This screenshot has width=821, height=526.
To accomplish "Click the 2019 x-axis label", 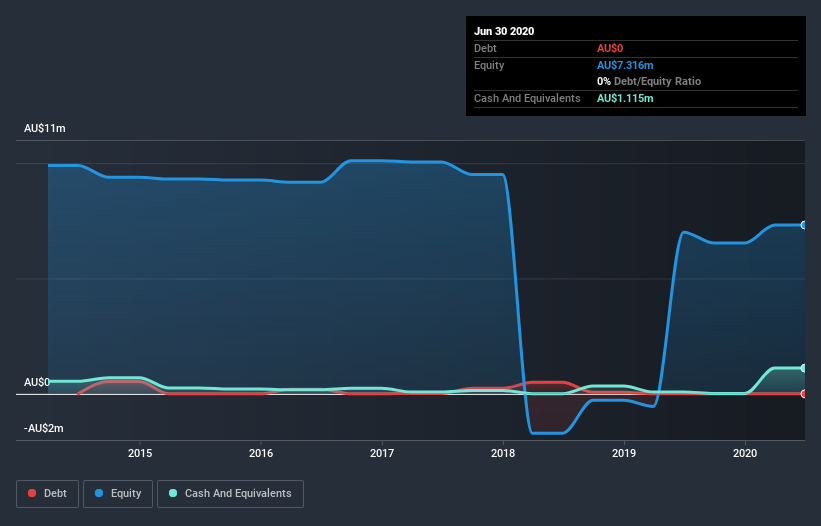I will tap(624, 453).
